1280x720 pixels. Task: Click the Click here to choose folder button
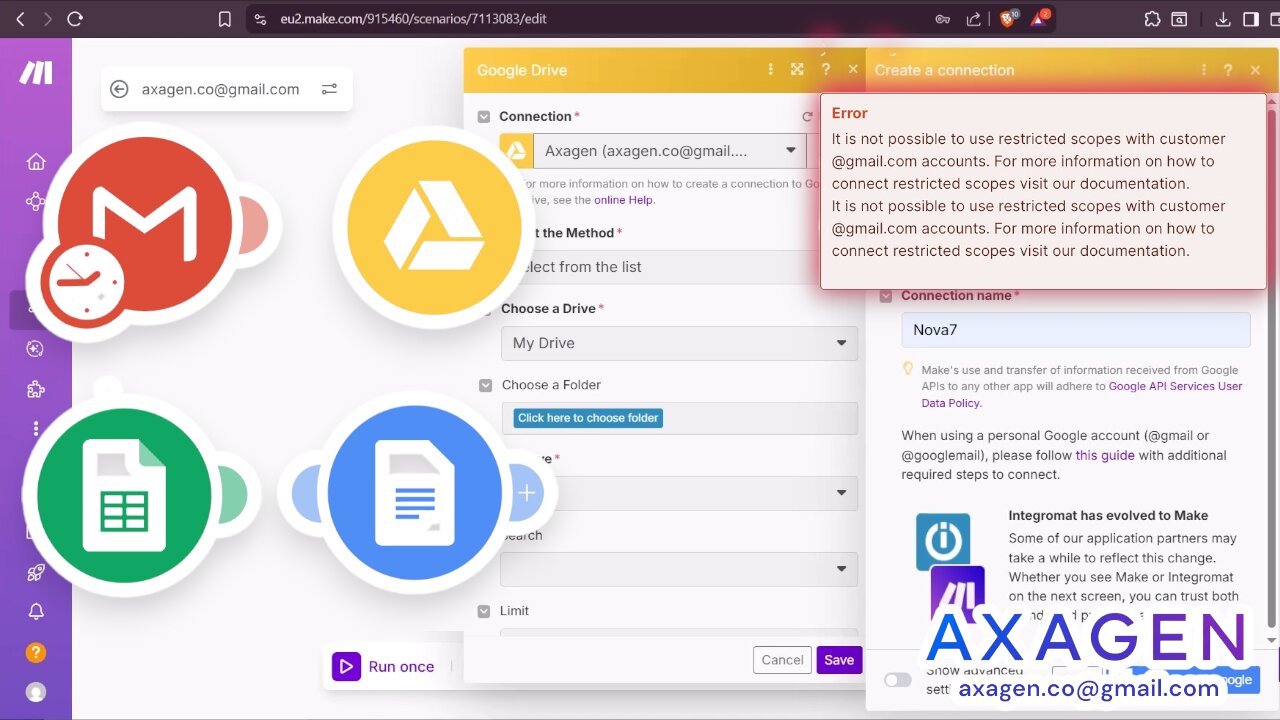pos(588,418)
